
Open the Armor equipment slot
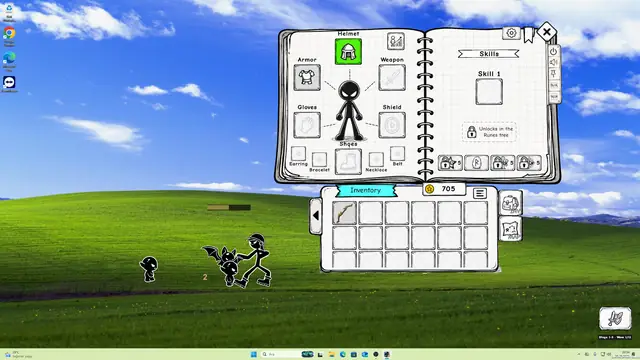(307, 77)
